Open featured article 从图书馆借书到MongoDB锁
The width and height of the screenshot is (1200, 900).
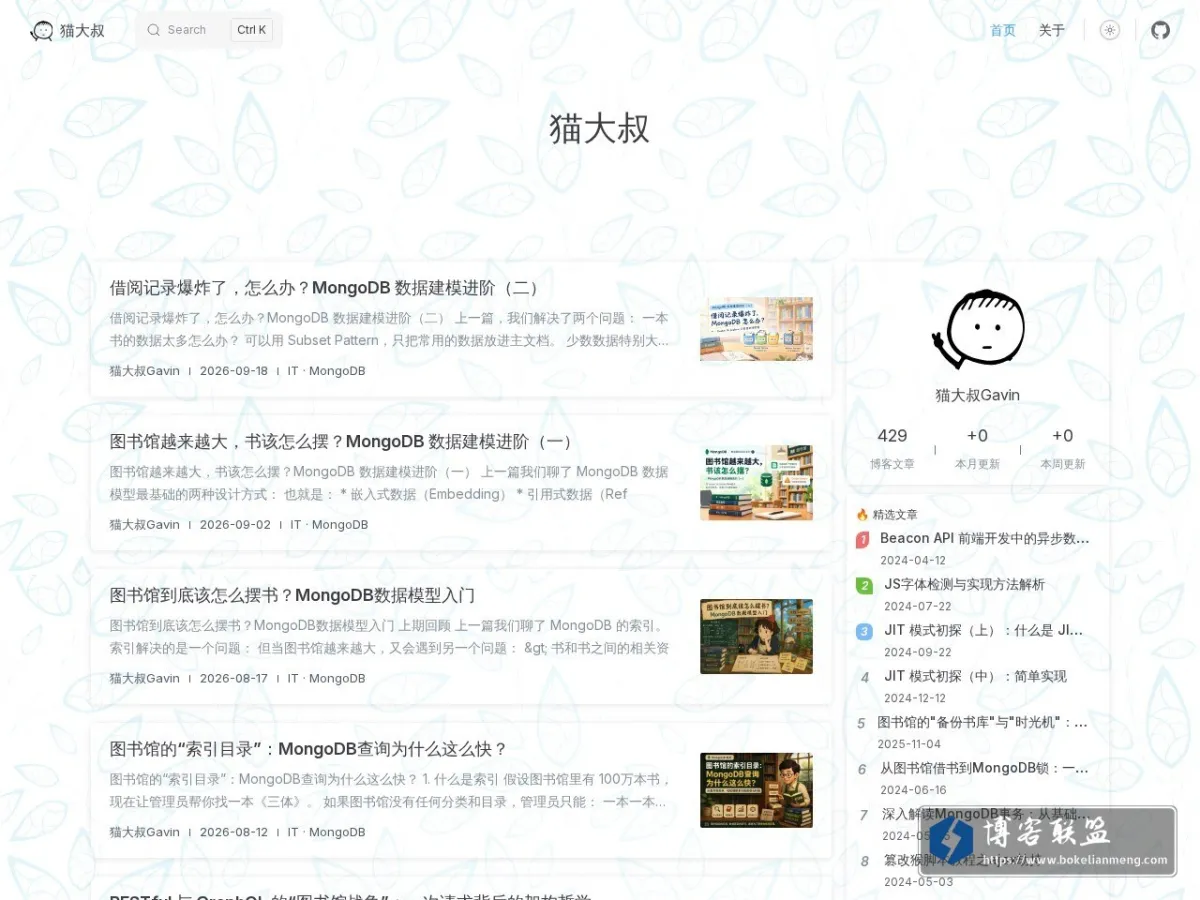click(x=985, y=768)
